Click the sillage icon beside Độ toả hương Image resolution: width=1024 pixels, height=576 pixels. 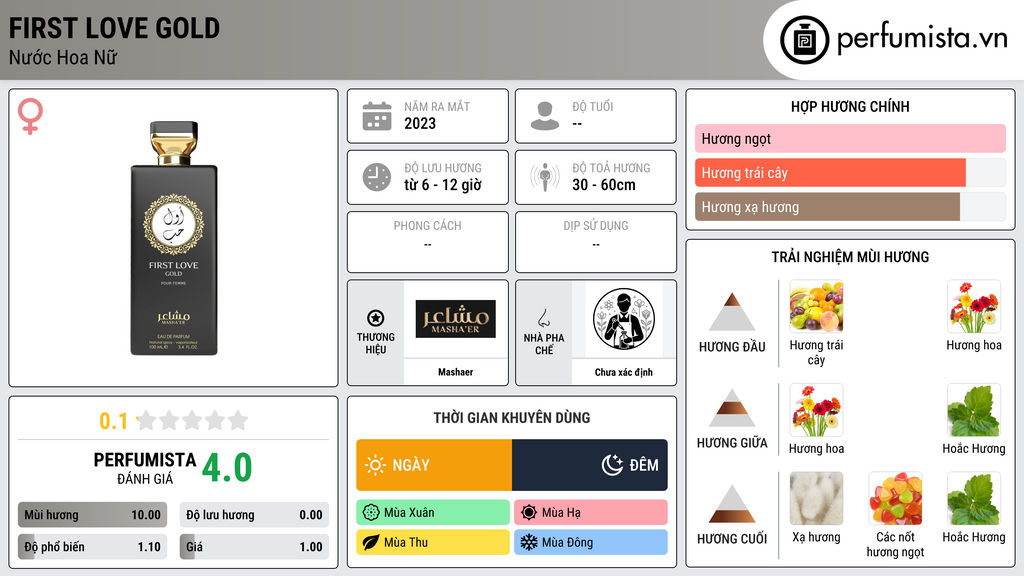coord(545,177)
